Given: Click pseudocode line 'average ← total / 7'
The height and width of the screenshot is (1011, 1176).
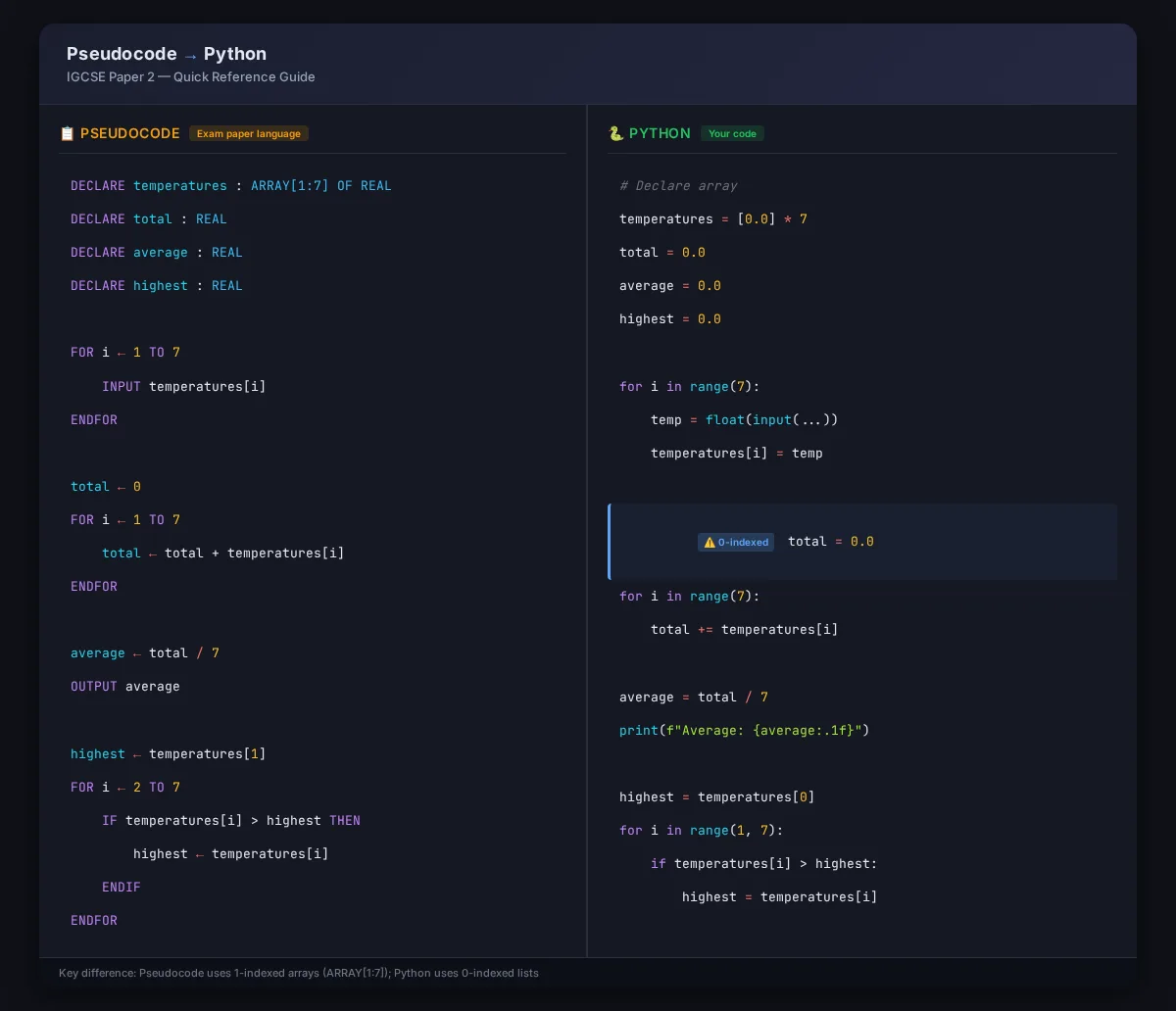Looking at the screenshot, I should 145,653.
